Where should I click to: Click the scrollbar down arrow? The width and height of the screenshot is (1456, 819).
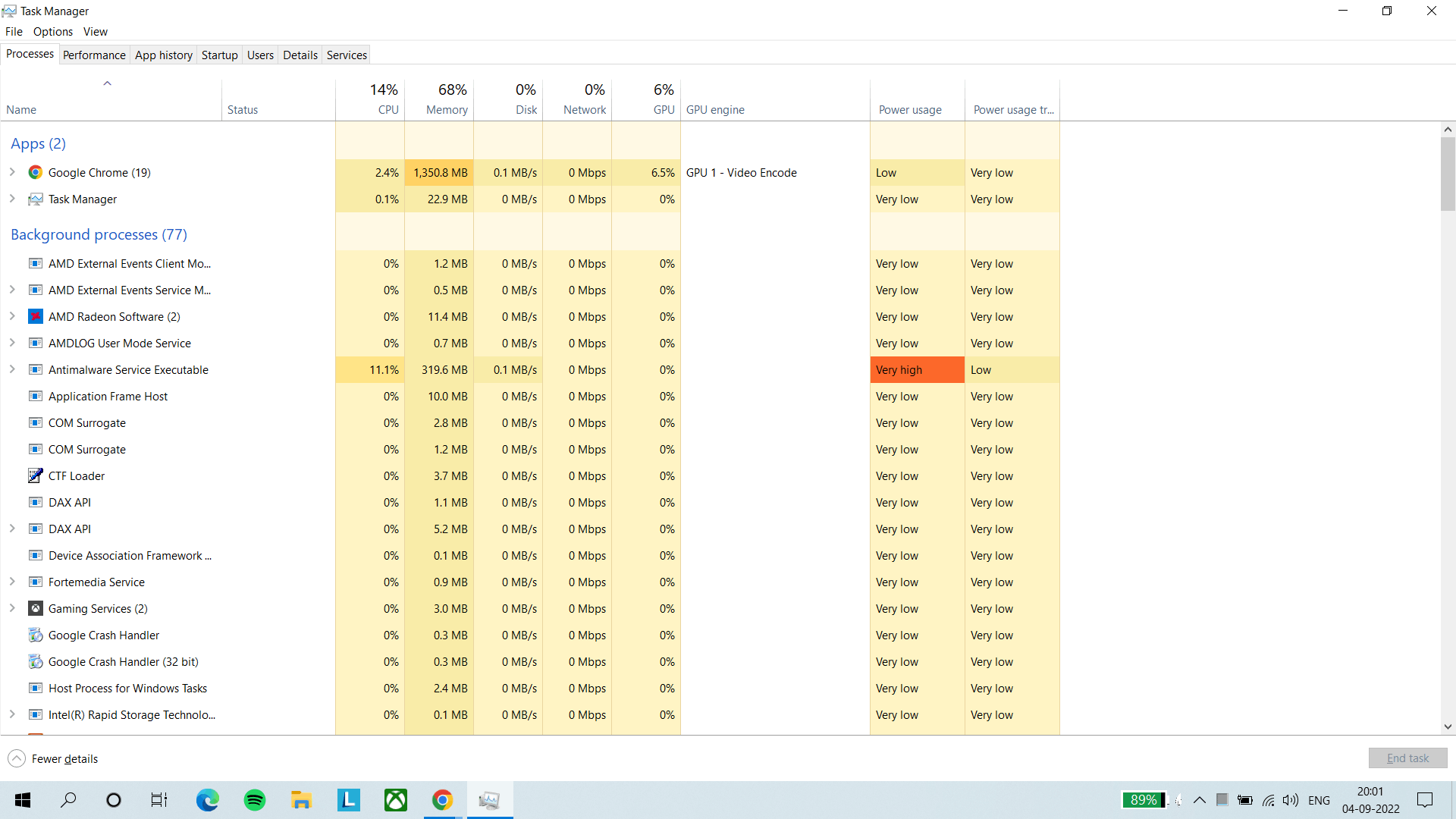coord(1448,726)
